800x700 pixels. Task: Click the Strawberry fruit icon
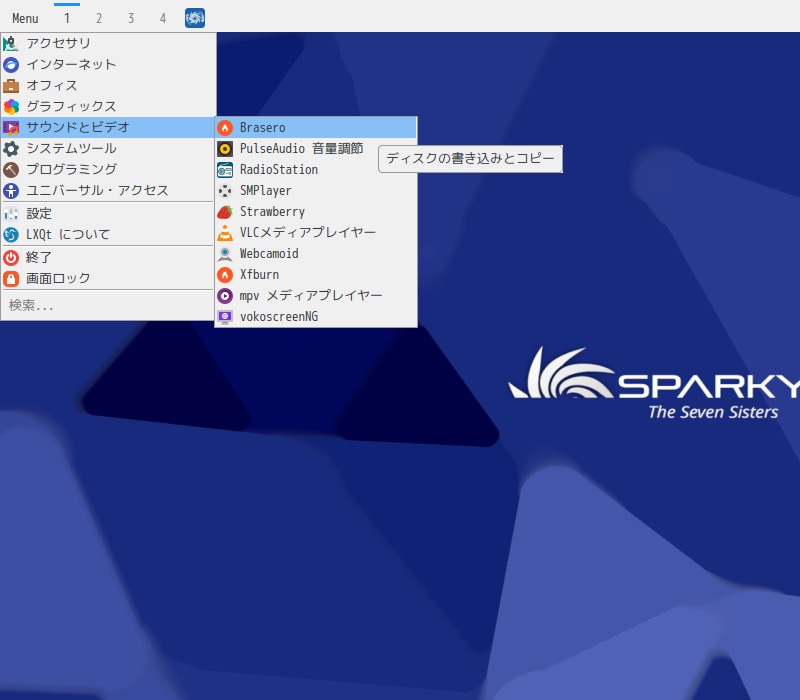point(225,212)
